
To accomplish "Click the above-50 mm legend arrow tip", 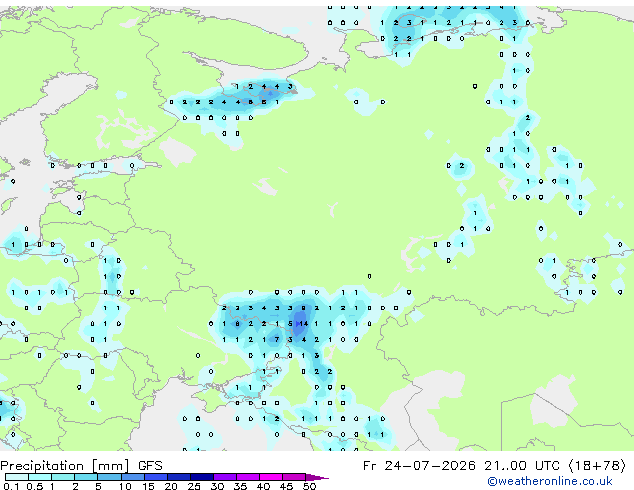I will (317, 477).
